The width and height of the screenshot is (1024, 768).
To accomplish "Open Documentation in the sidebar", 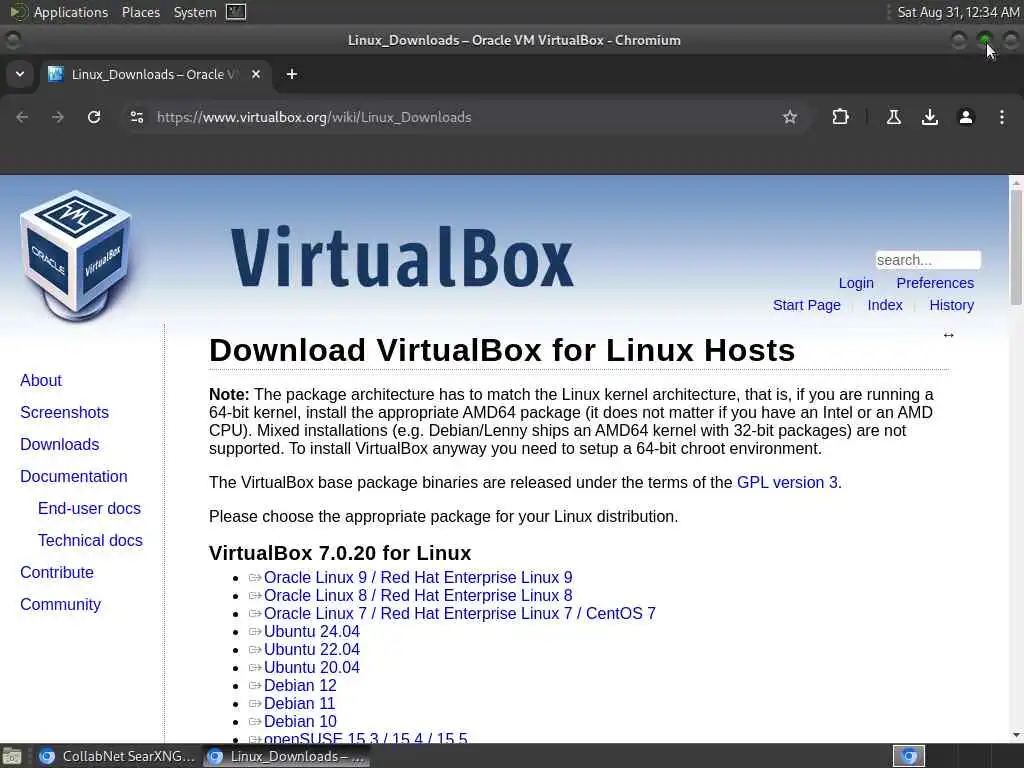I will (x=74, y=476).
